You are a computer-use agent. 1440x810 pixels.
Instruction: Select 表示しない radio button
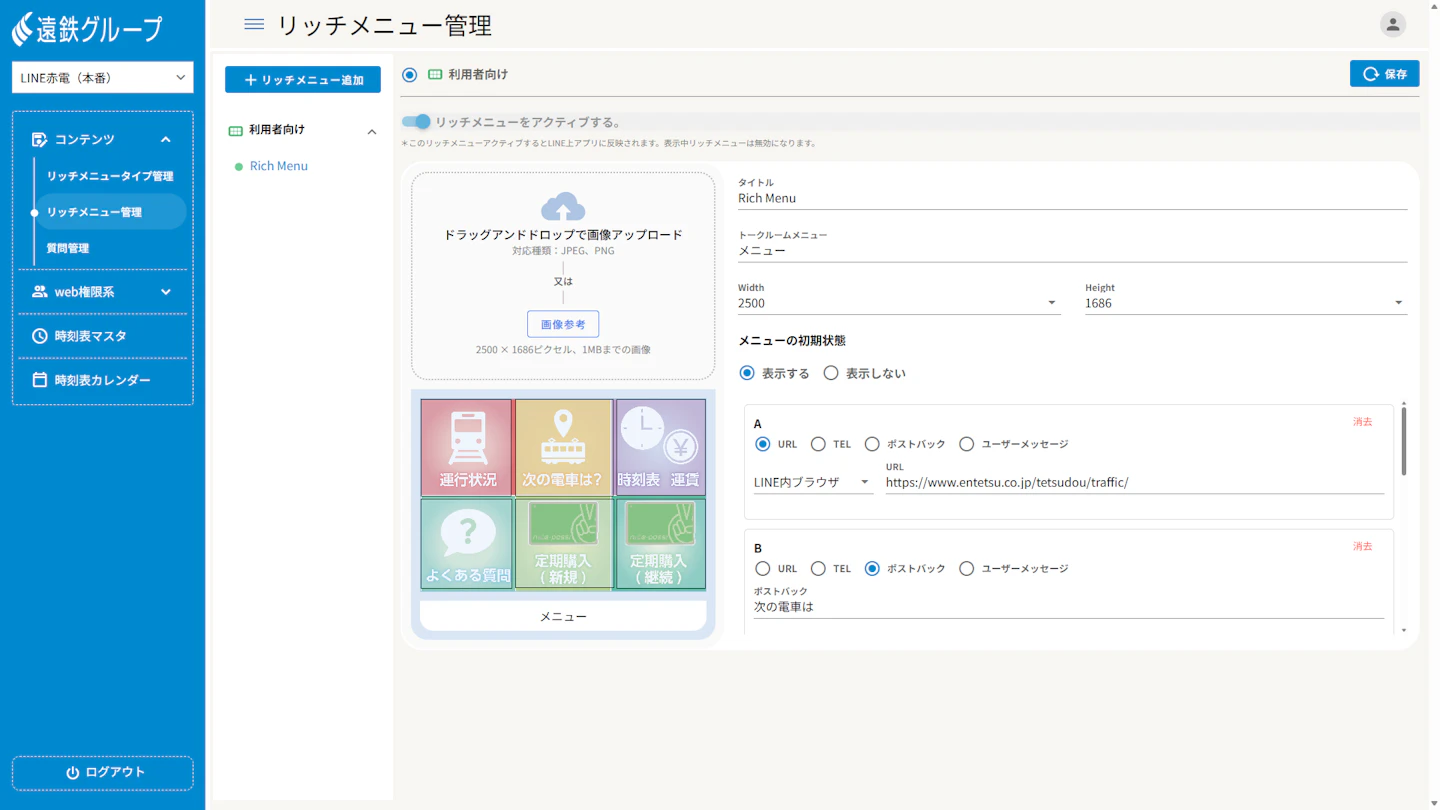(x=831, y=373)
